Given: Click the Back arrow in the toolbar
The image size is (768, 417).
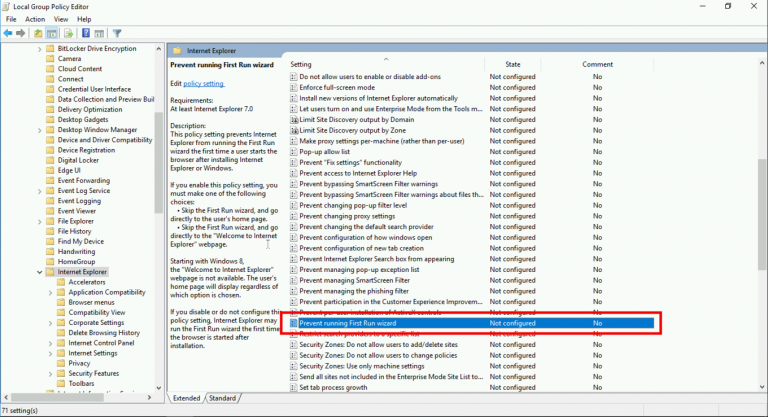Looking at the screenshot, I should (8, 33).
